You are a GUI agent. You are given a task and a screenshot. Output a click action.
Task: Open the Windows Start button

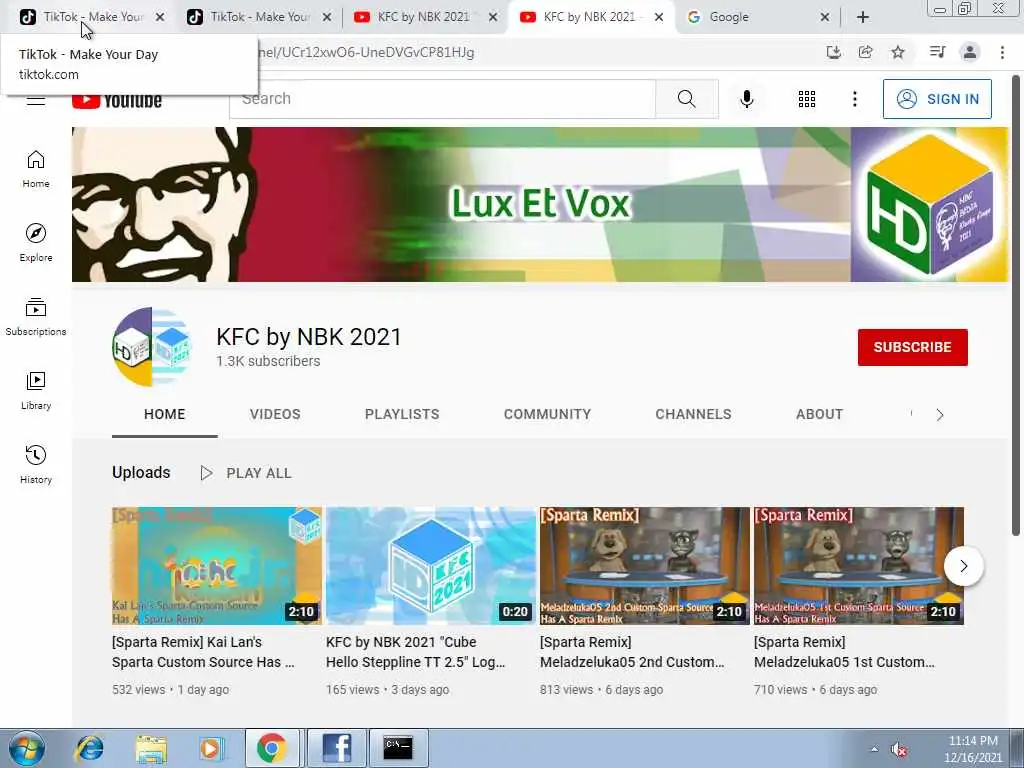[x=26, y=748]
